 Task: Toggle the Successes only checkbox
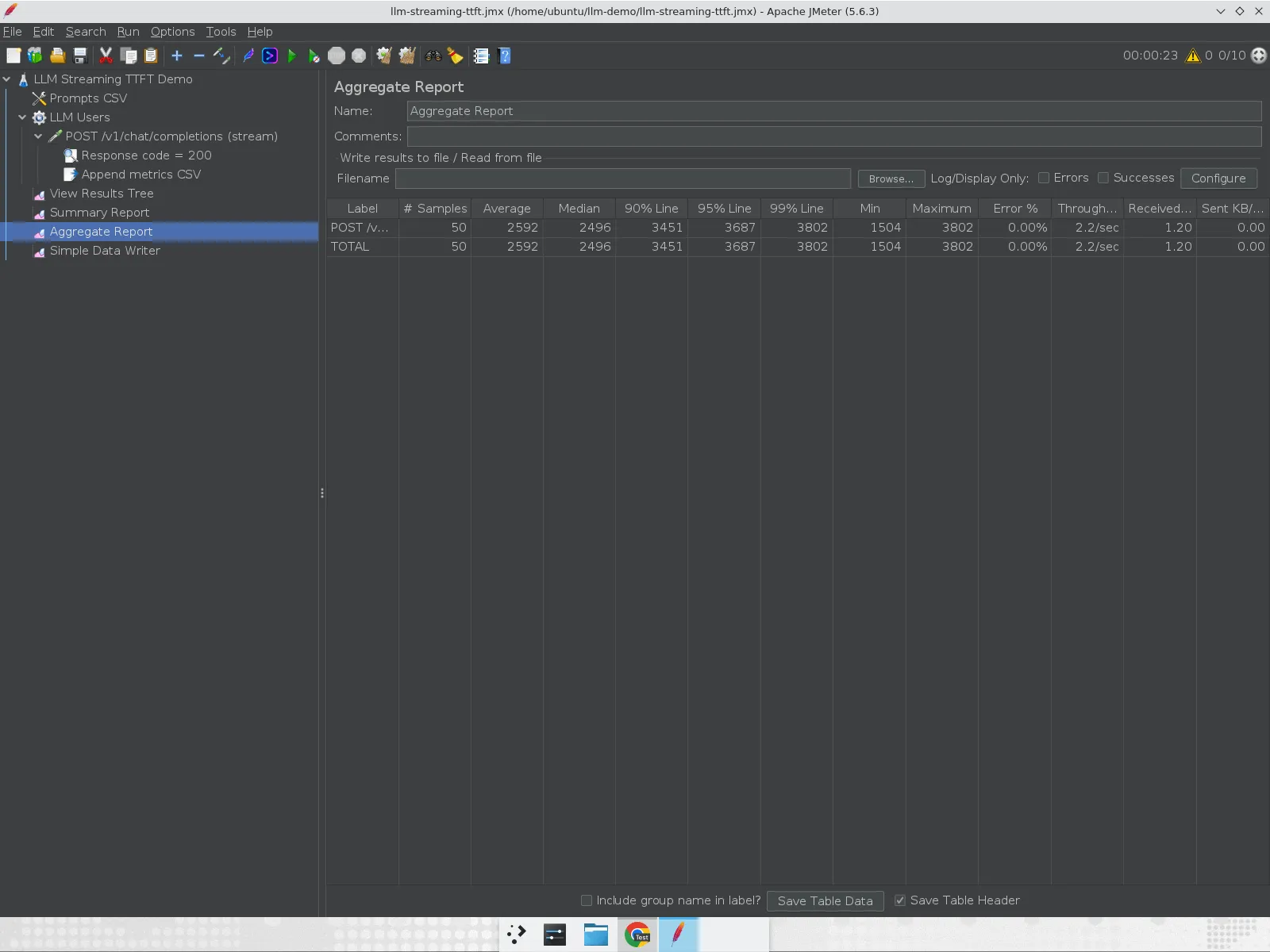(x=1103, y=178)
